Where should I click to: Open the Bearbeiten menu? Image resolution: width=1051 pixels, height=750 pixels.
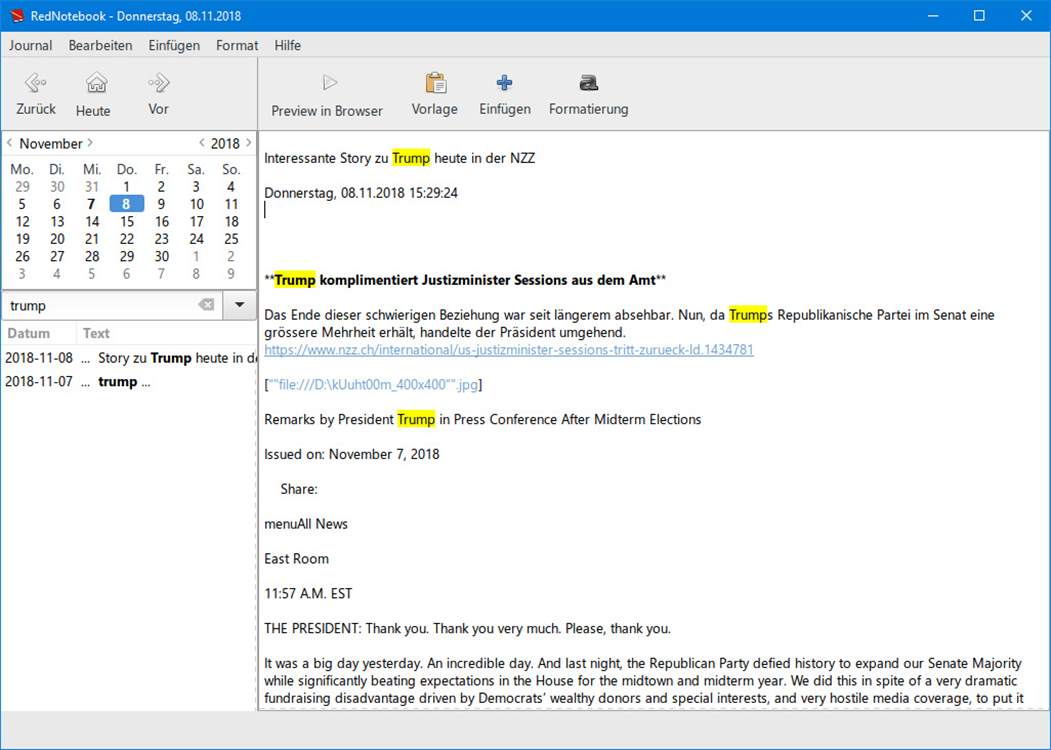(101, 46)
